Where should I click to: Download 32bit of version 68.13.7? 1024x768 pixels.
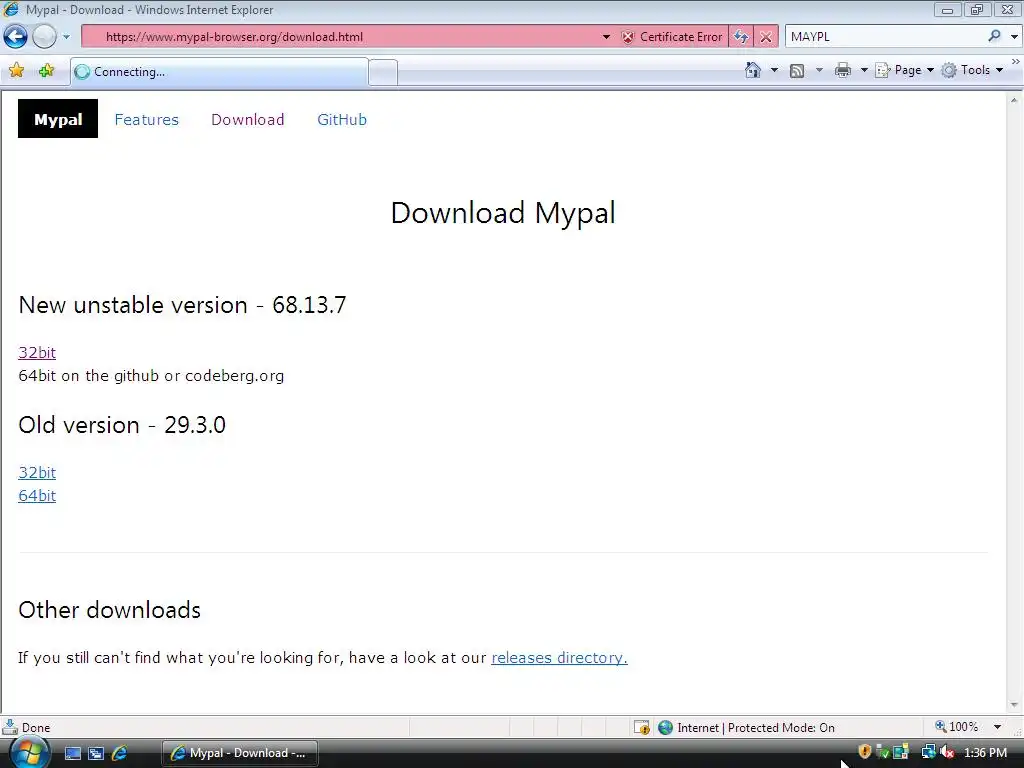tap(37, 352)
